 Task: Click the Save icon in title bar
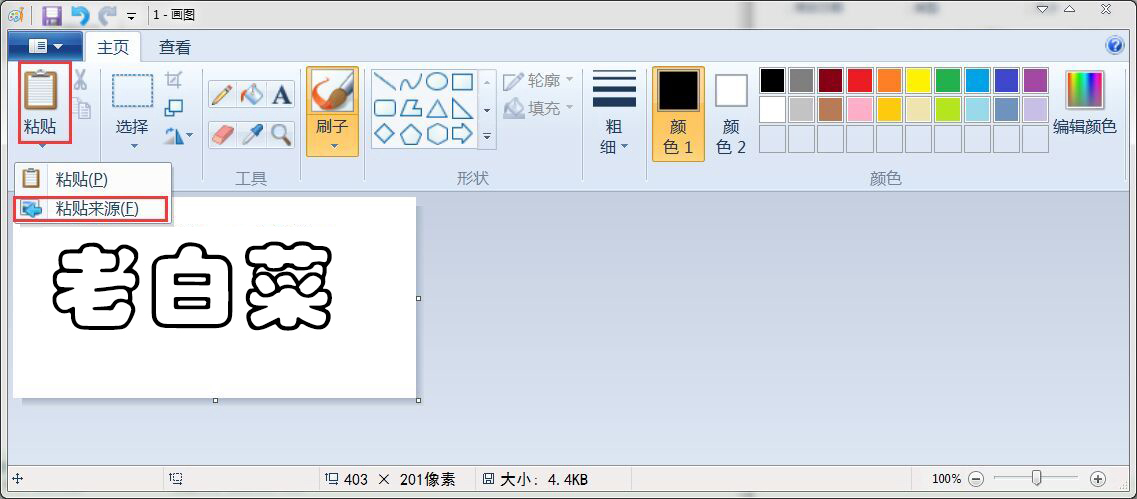51,15
